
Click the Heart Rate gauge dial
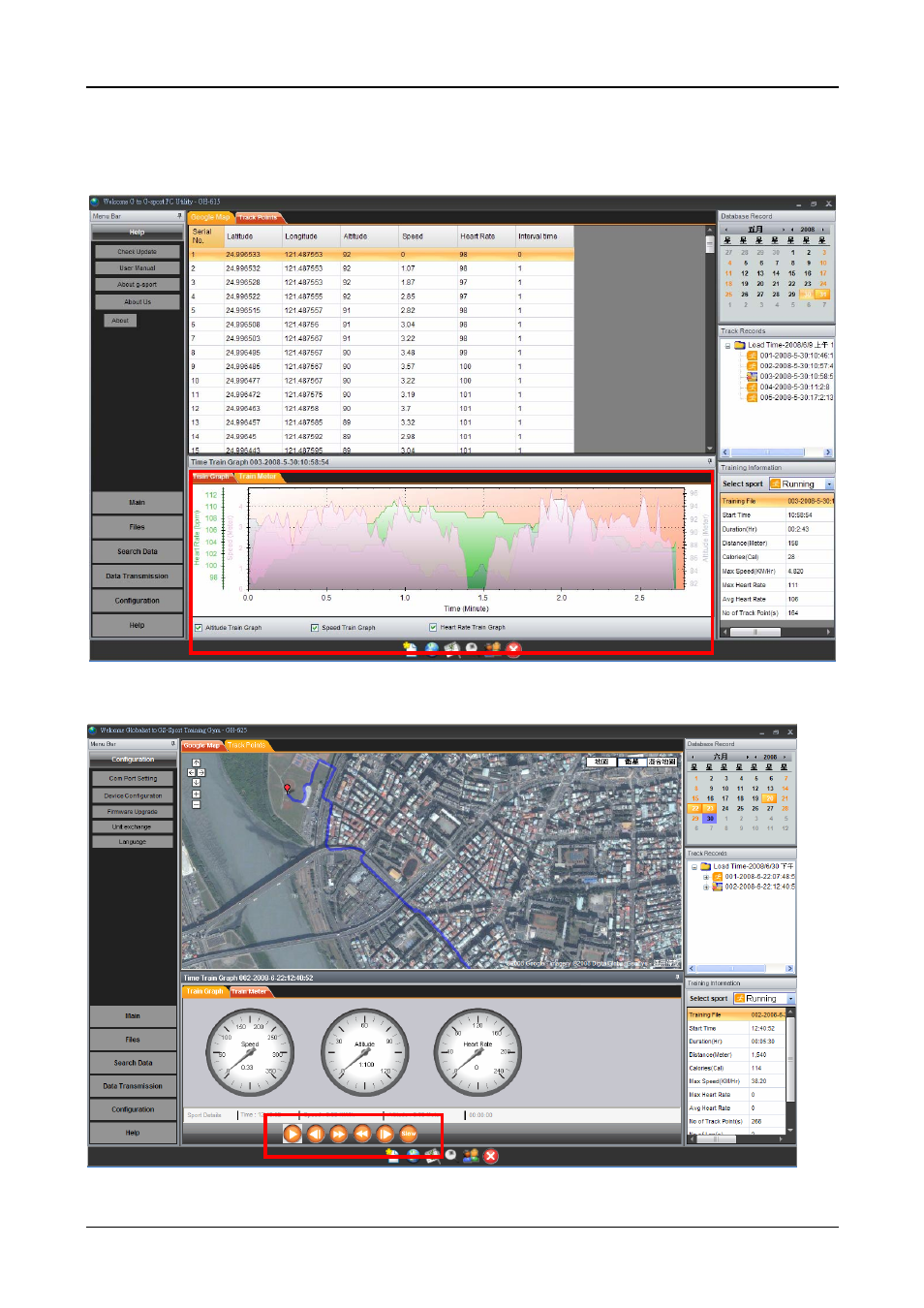point(477,1052)
